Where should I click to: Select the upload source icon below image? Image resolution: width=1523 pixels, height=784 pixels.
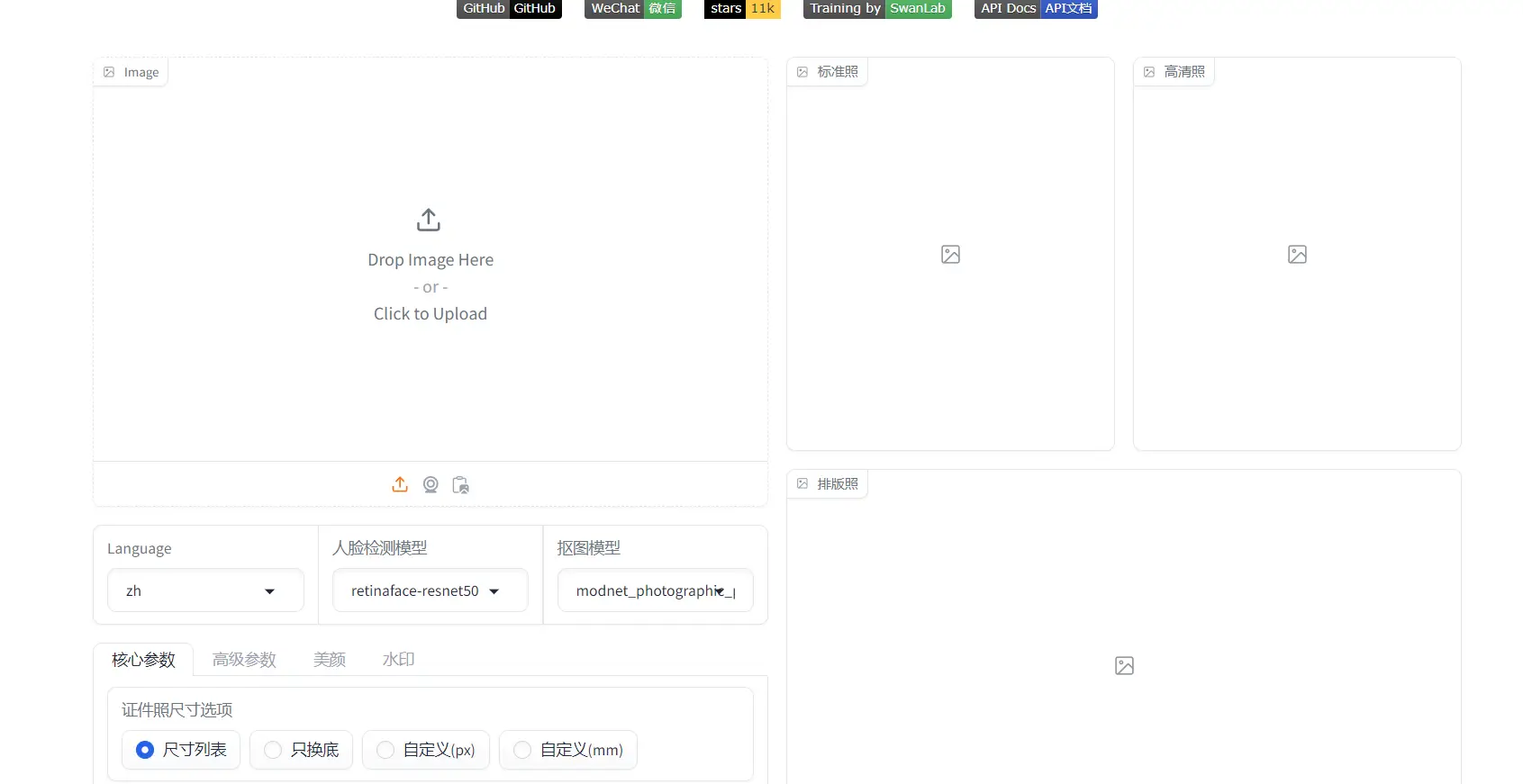(400, 484)
